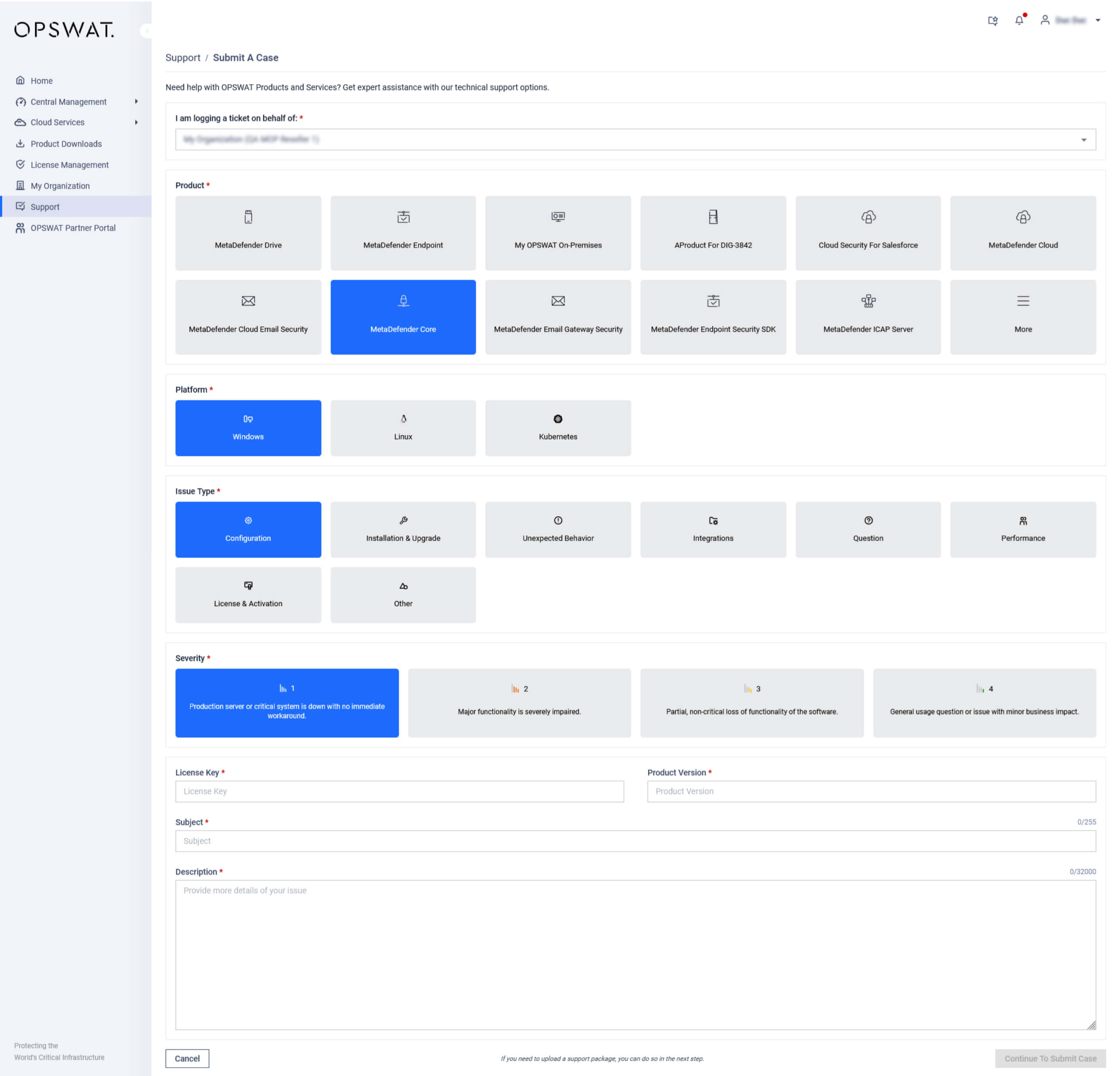The width and height of the screenshot is (1120, 1076).
Task: Open the user account dropdown arrow
Action: (1098, 21)
